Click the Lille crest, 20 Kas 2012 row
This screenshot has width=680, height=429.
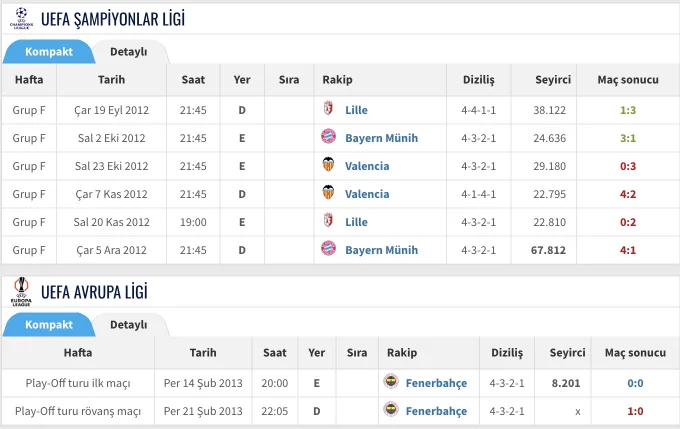[x=328, y=220]
